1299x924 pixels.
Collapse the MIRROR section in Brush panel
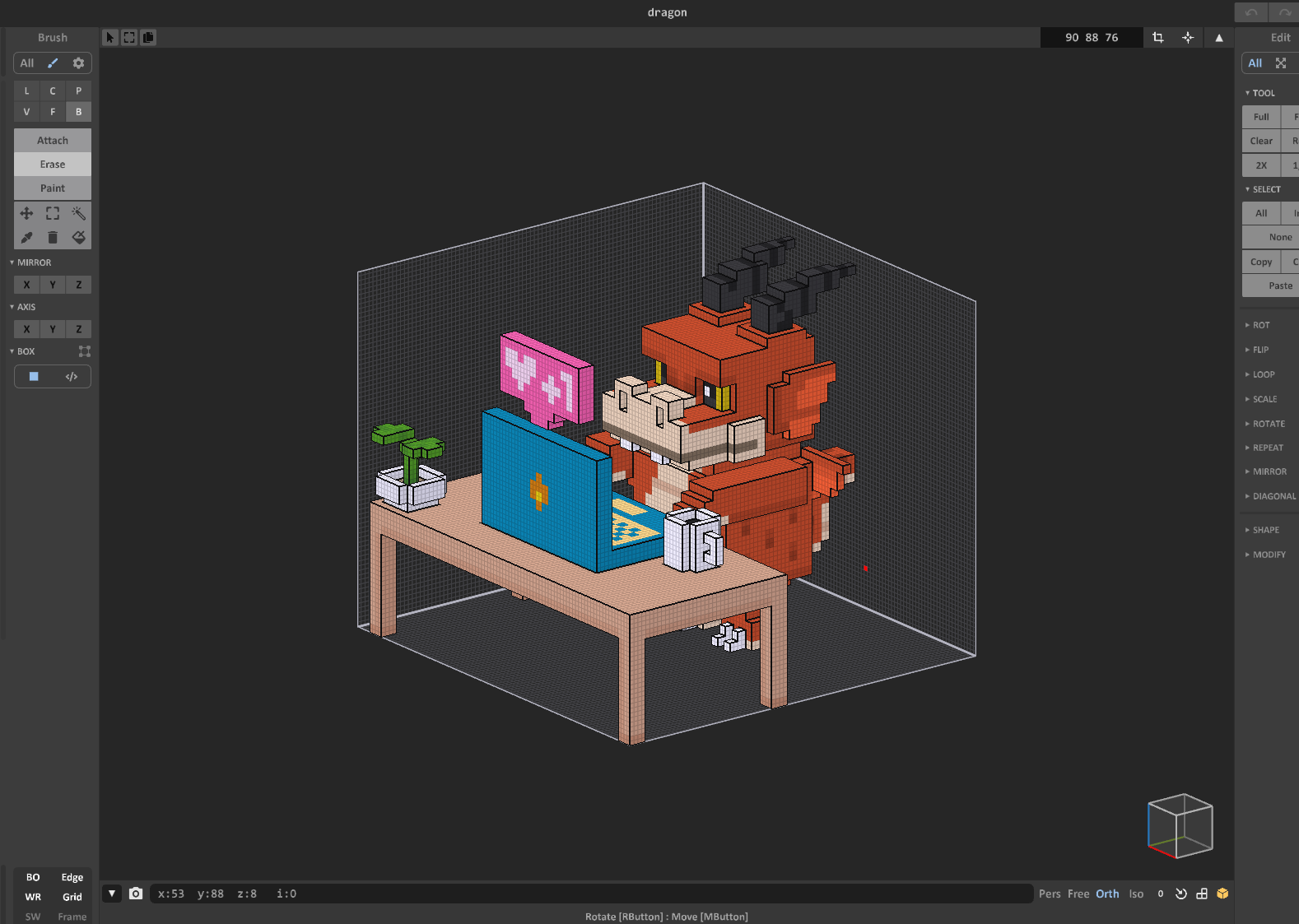[33, 262]
